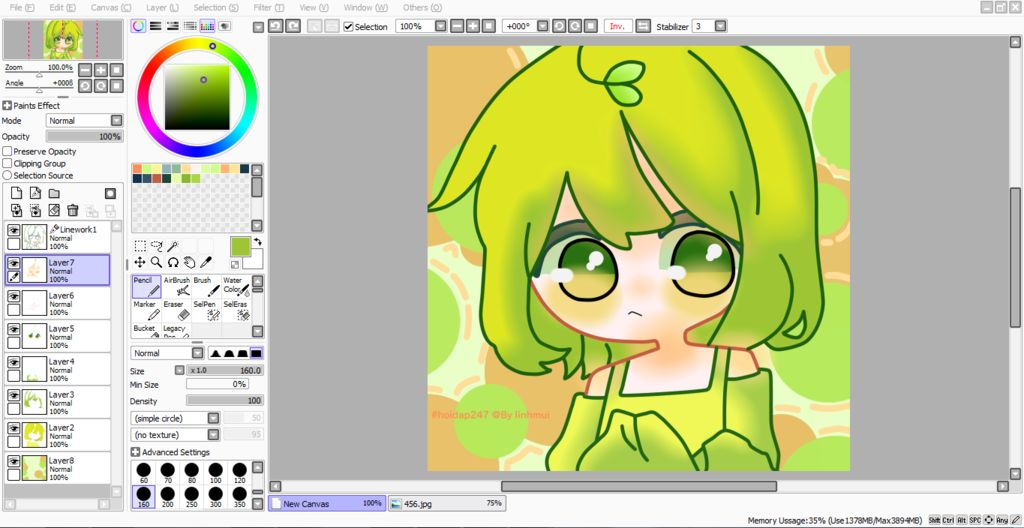Toggle visibility of Layer5
Screen dimensions: 1024x528
13,329
